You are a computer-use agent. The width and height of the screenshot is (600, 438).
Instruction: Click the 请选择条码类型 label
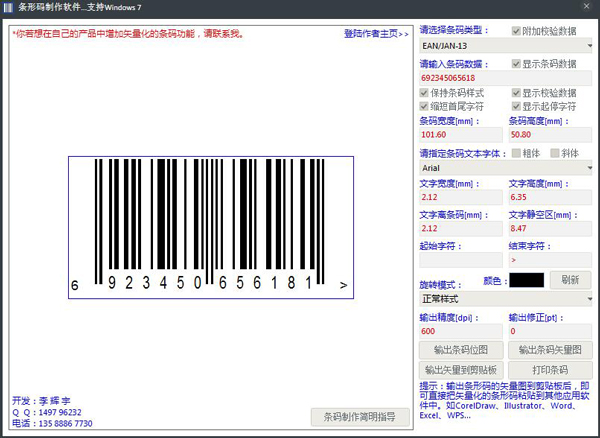click(454, 30)
